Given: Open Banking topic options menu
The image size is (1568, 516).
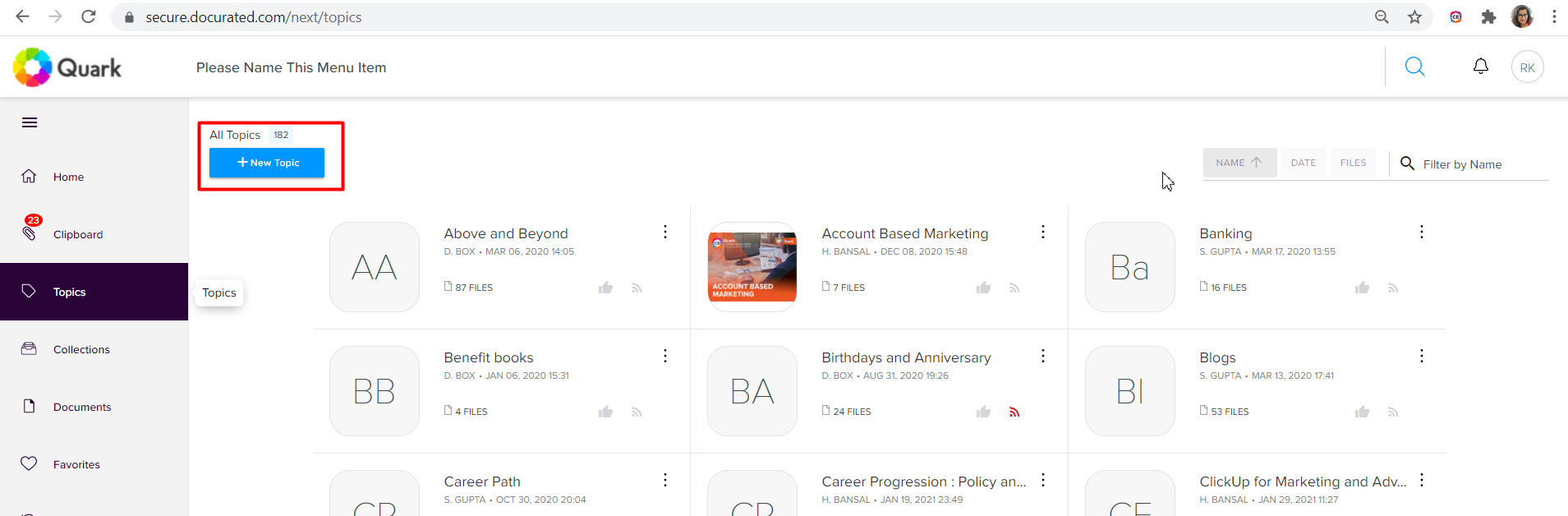Looking at the screenshot, I should coord(1422,233).
